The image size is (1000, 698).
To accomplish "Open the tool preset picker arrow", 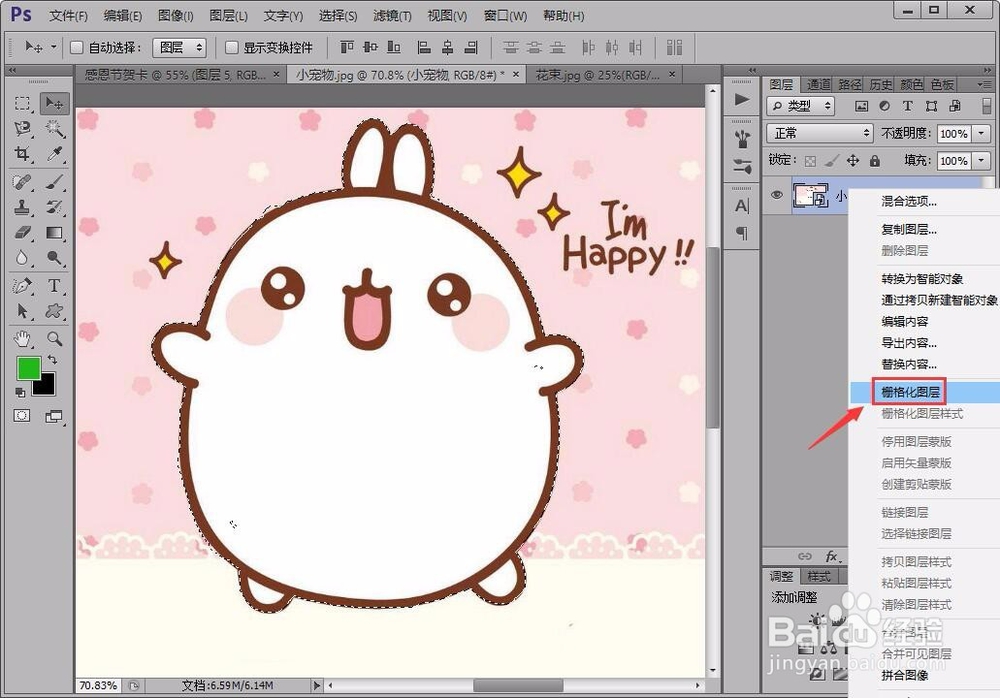I will pyautogui.click(x=54, y=47).
